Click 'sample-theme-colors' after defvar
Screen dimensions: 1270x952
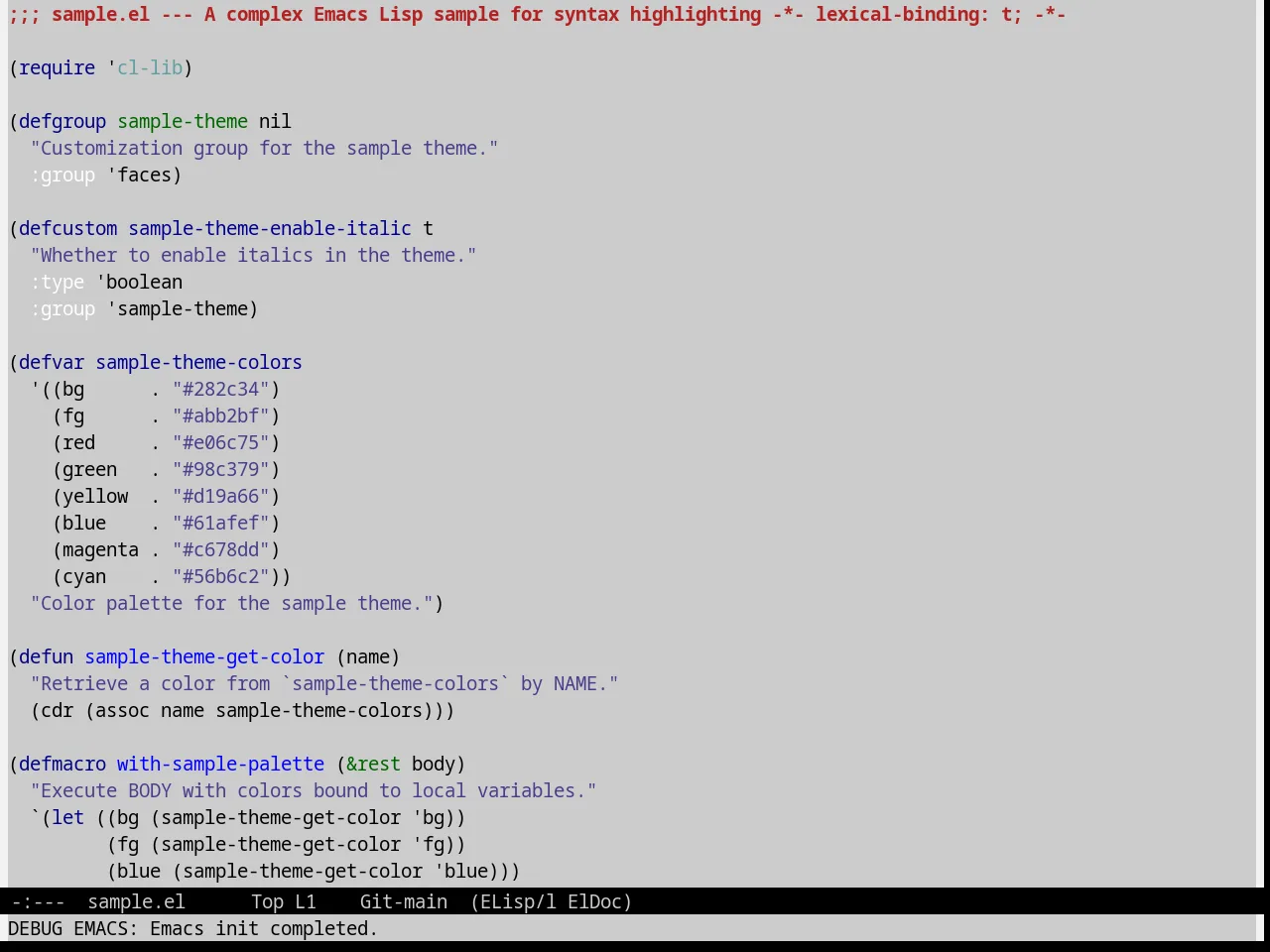pos(198,362)
